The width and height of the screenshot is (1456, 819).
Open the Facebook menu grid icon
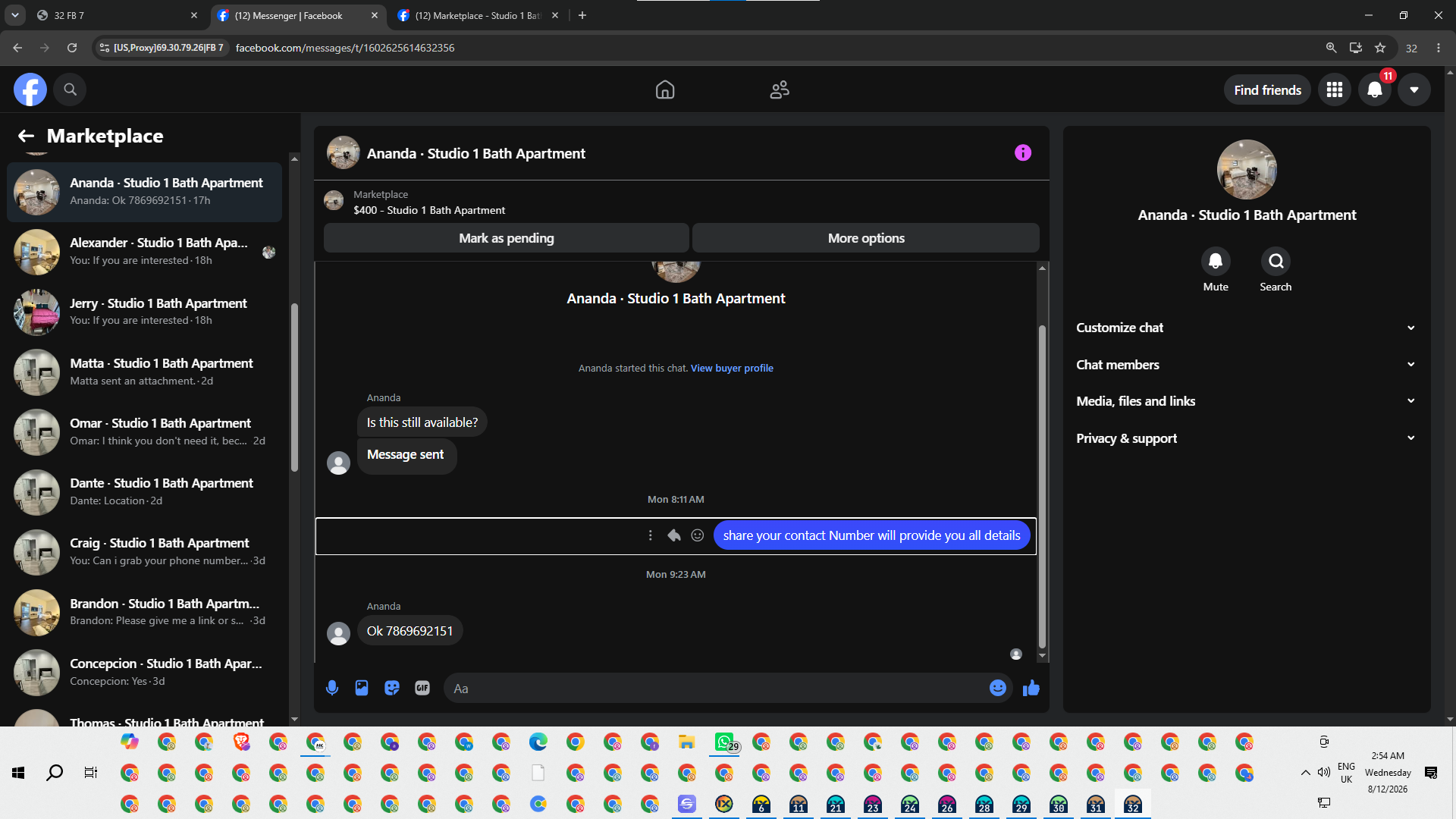[1335, 89]
